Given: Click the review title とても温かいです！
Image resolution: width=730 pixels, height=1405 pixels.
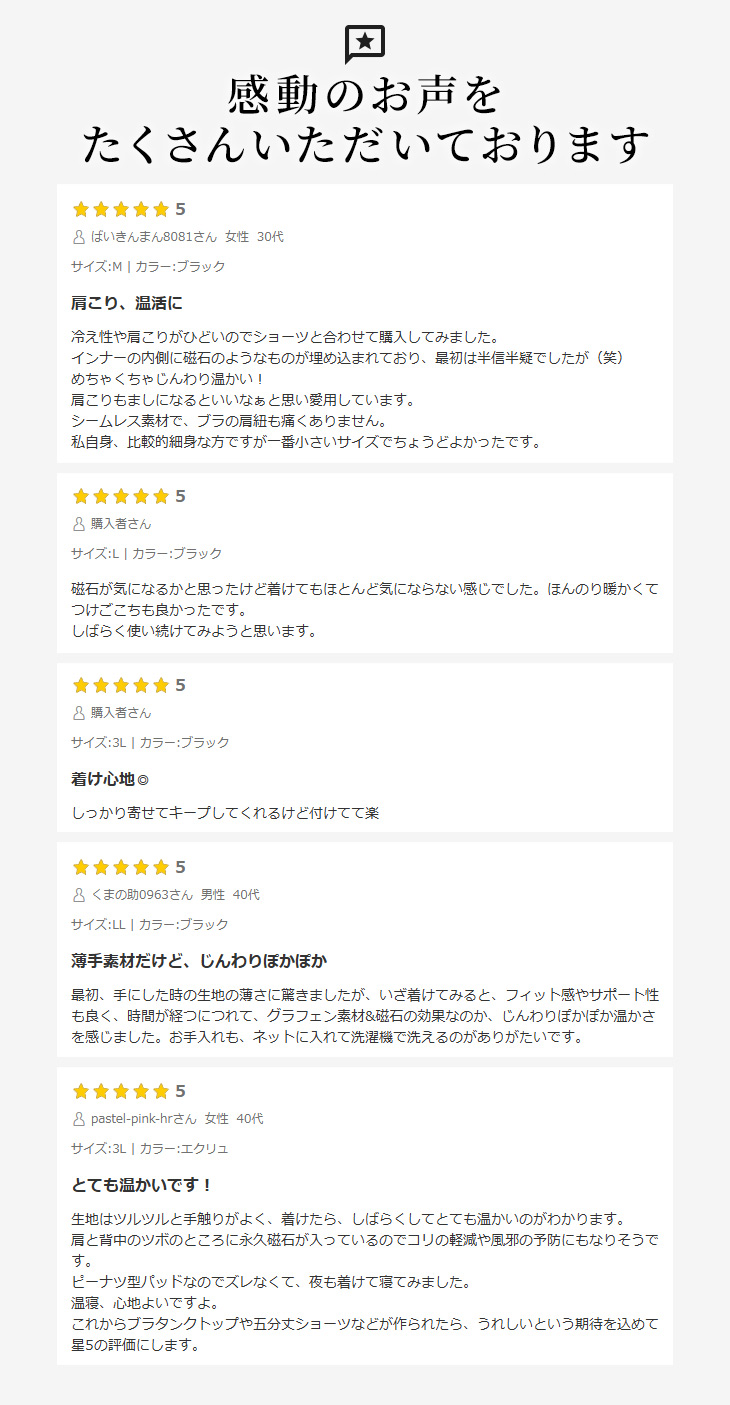Looking at the screenshot, I should [142, 1185].
